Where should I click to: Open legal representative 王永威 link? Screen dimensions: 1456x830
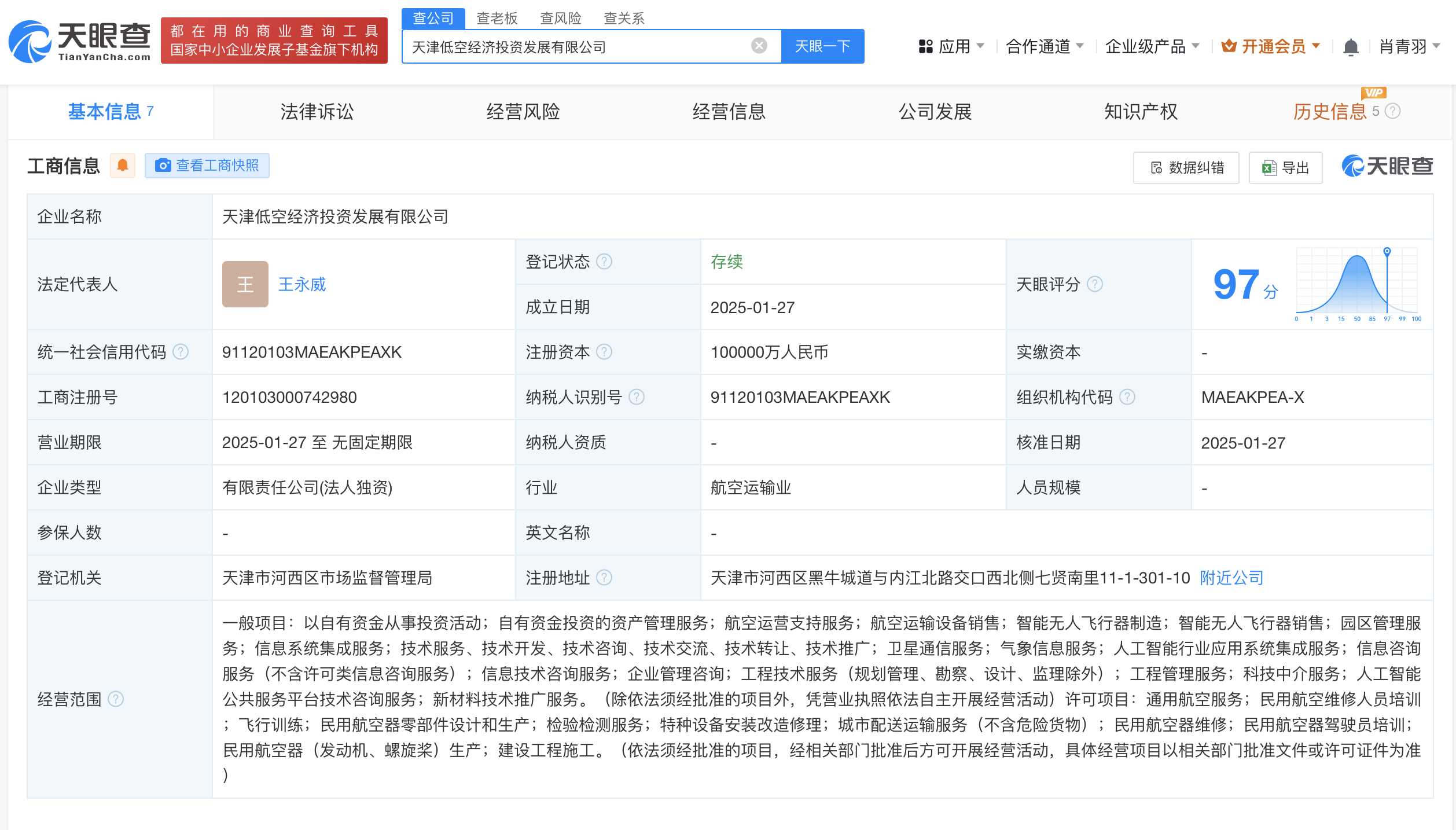302,284
